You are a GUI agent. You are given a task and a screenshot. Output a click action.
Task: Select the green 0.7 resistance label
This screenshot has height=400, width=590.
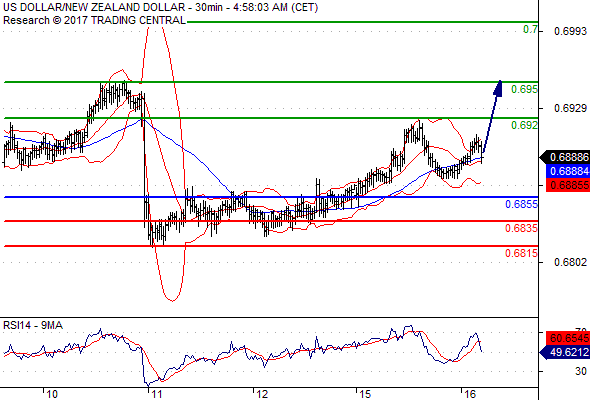tap(530, 29)
